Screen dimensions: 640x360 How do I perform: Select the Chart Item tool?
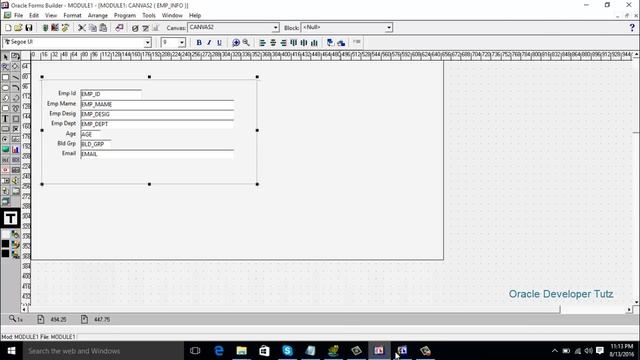click(16, 150)
